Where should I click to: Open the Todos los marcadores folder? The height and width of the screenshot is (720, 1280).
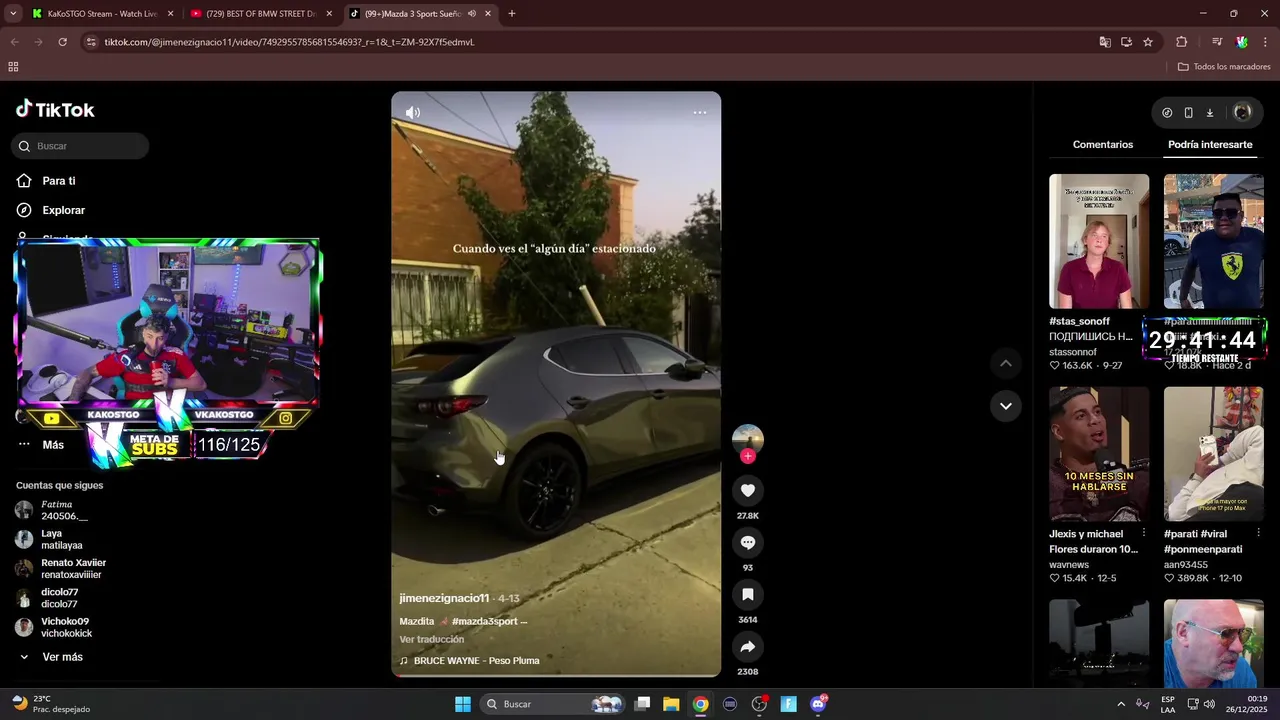[x=1224, y=67]
